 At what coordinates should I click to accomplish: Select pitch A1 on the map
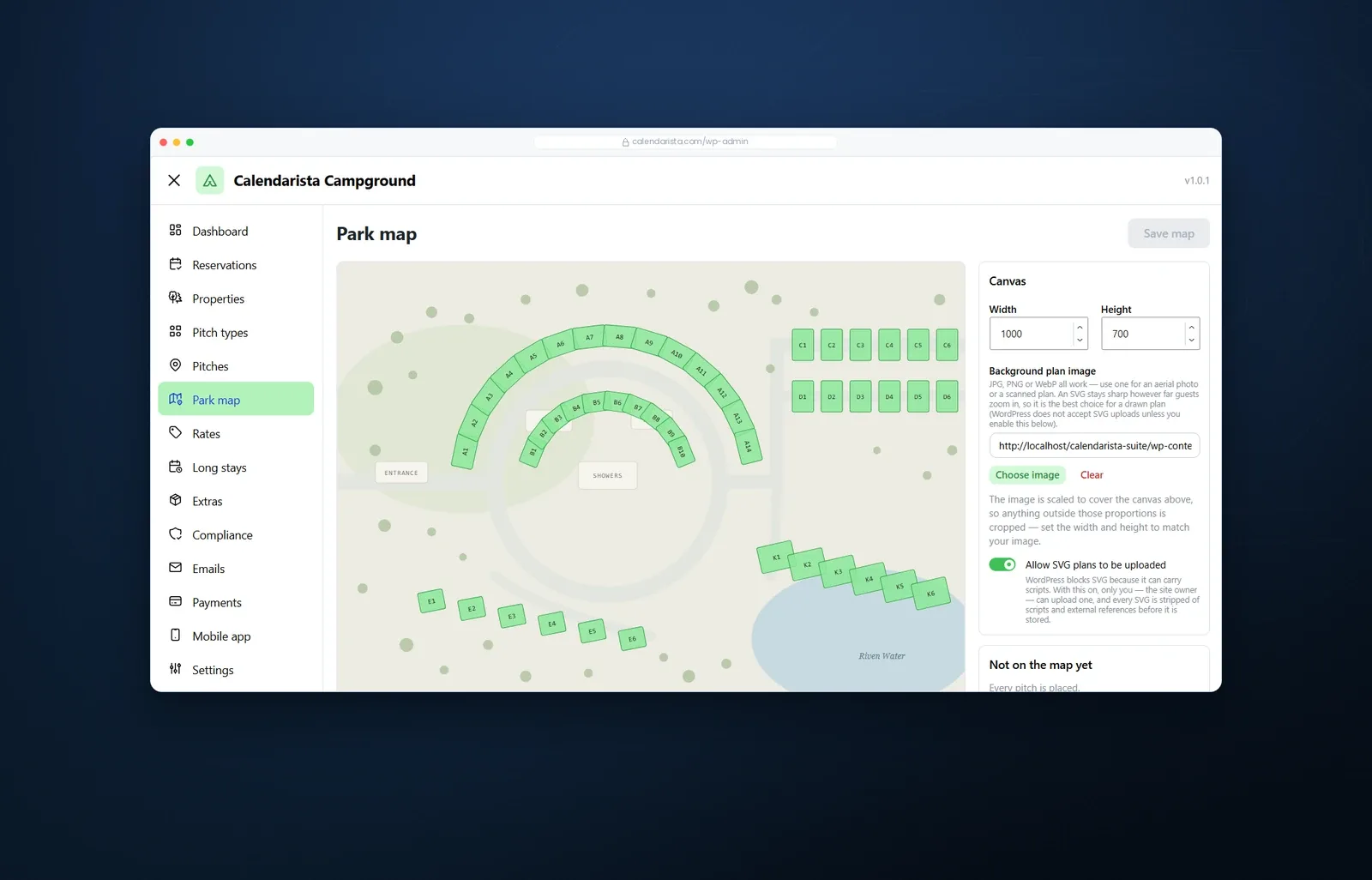click(x=465, y=450)
